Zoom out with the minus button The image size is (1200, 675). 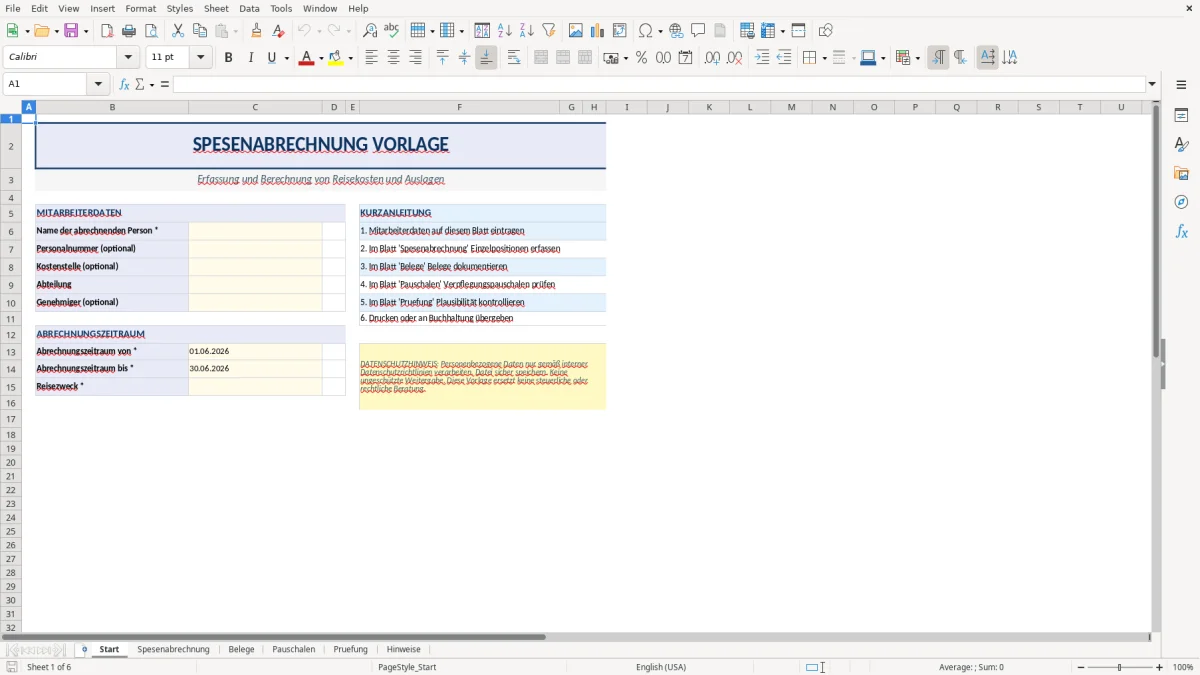coord(1080,667)
